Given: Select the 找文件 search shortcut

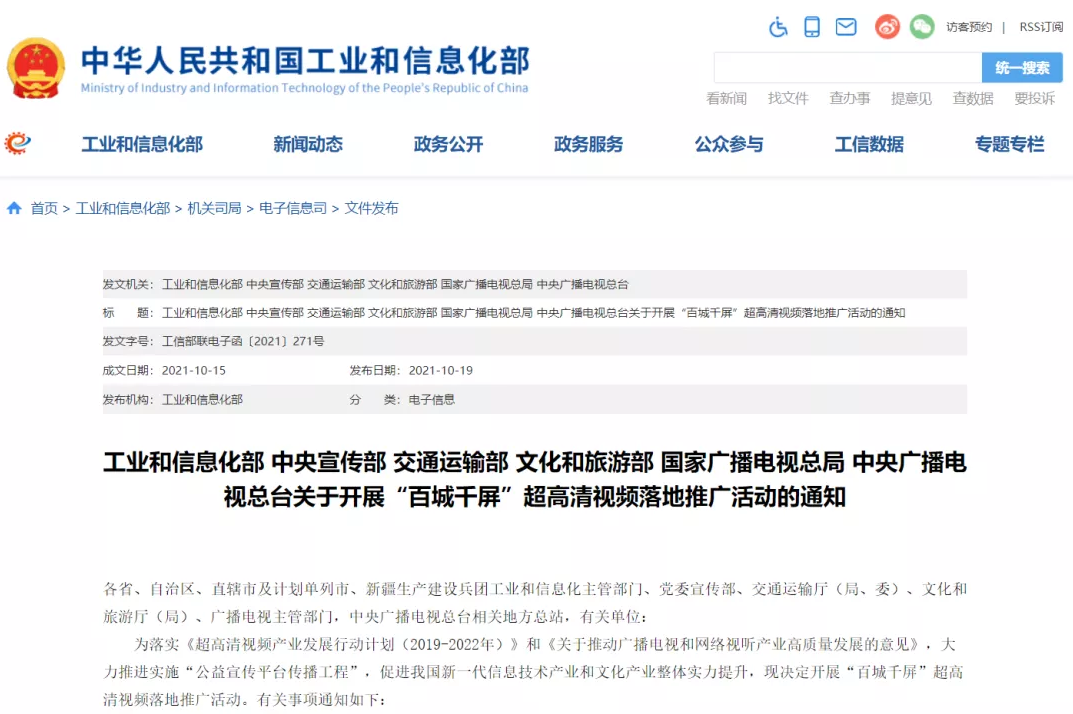Looking at the screenshot, I should pyautogui.click(x=788, y=99).
